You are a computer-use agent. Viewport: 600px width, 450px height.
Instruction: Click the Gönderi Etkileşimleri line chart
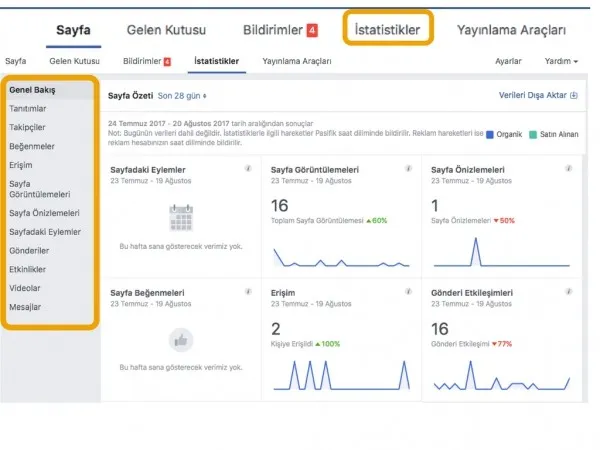[x=502, y=375]
